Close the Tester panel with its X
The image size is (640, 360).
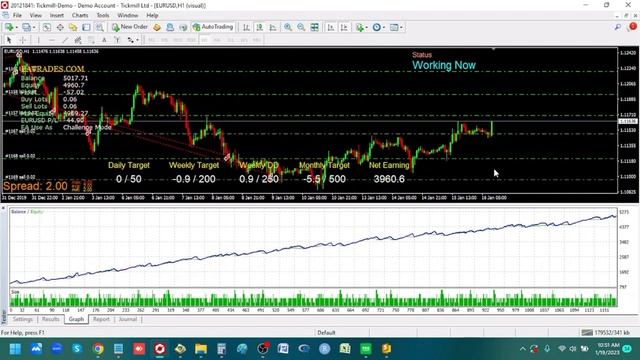click(3, 208)
